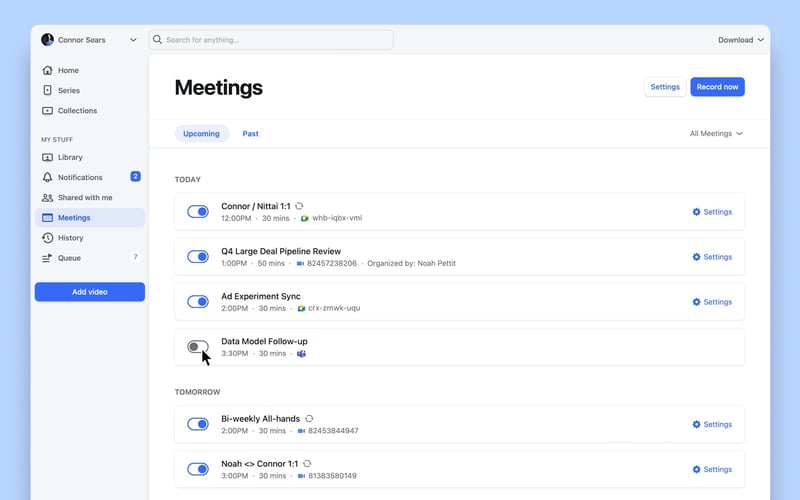Click the Ad Experiment Sync meeting title
The width and height of the screenshot is (800, 500).
[x=261, y=296]
